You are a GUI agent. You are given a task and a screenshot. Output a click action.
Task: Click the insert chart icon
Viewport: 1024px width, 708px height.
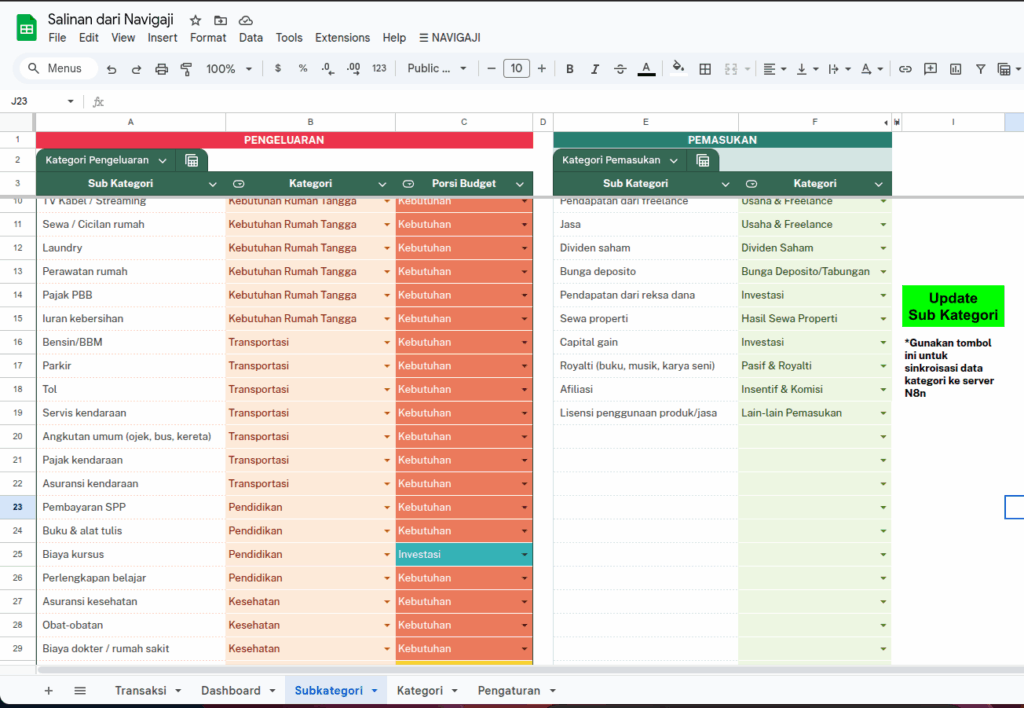click(x=955, y=69)
